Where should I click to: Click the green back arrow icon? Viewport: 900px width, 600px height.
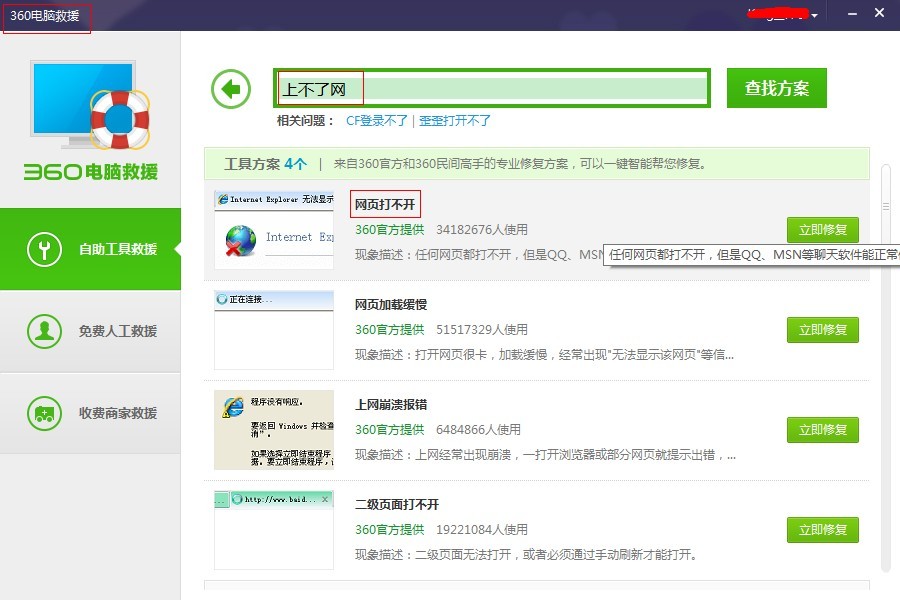click(231, 89)
